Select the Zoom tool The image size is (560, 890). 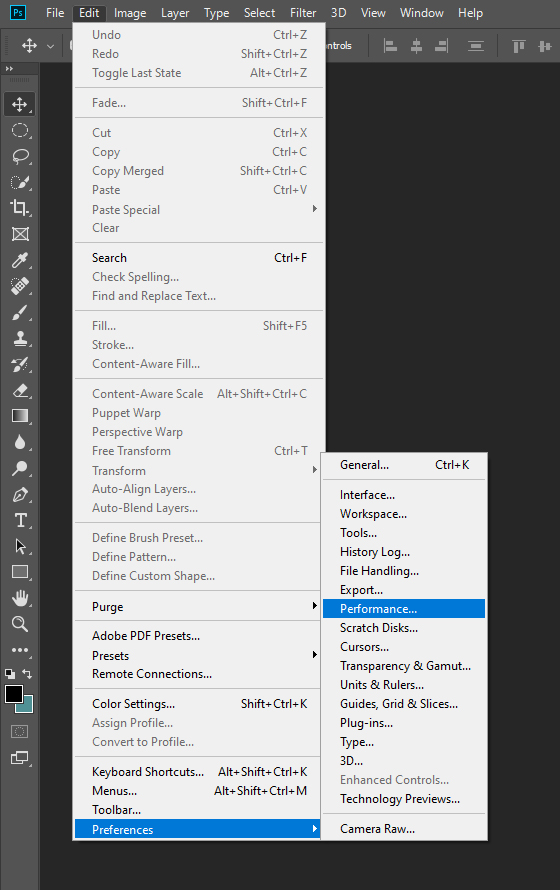pos(20,624)
